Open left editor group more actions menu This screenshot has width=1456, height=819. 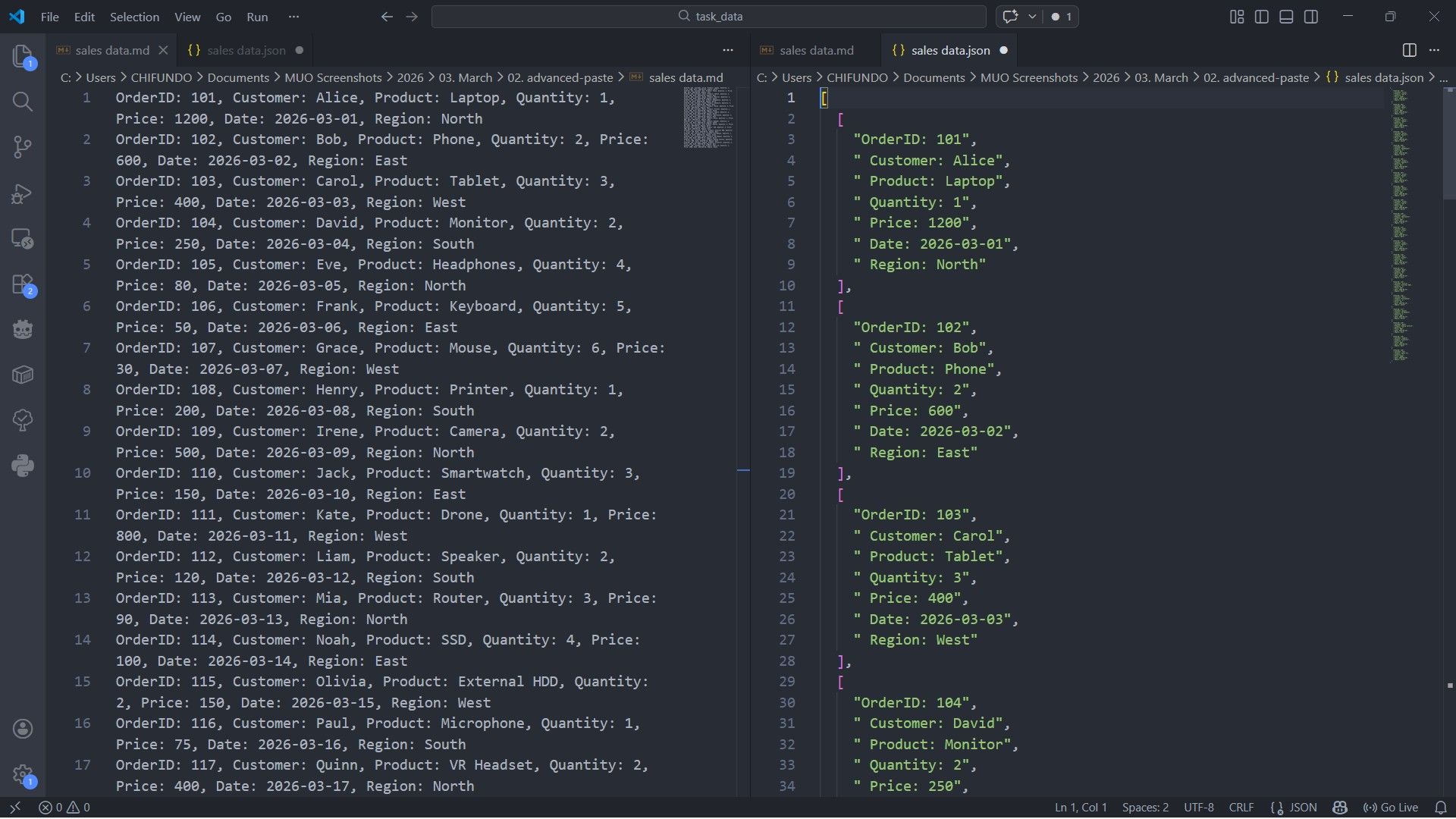[728, 50]
